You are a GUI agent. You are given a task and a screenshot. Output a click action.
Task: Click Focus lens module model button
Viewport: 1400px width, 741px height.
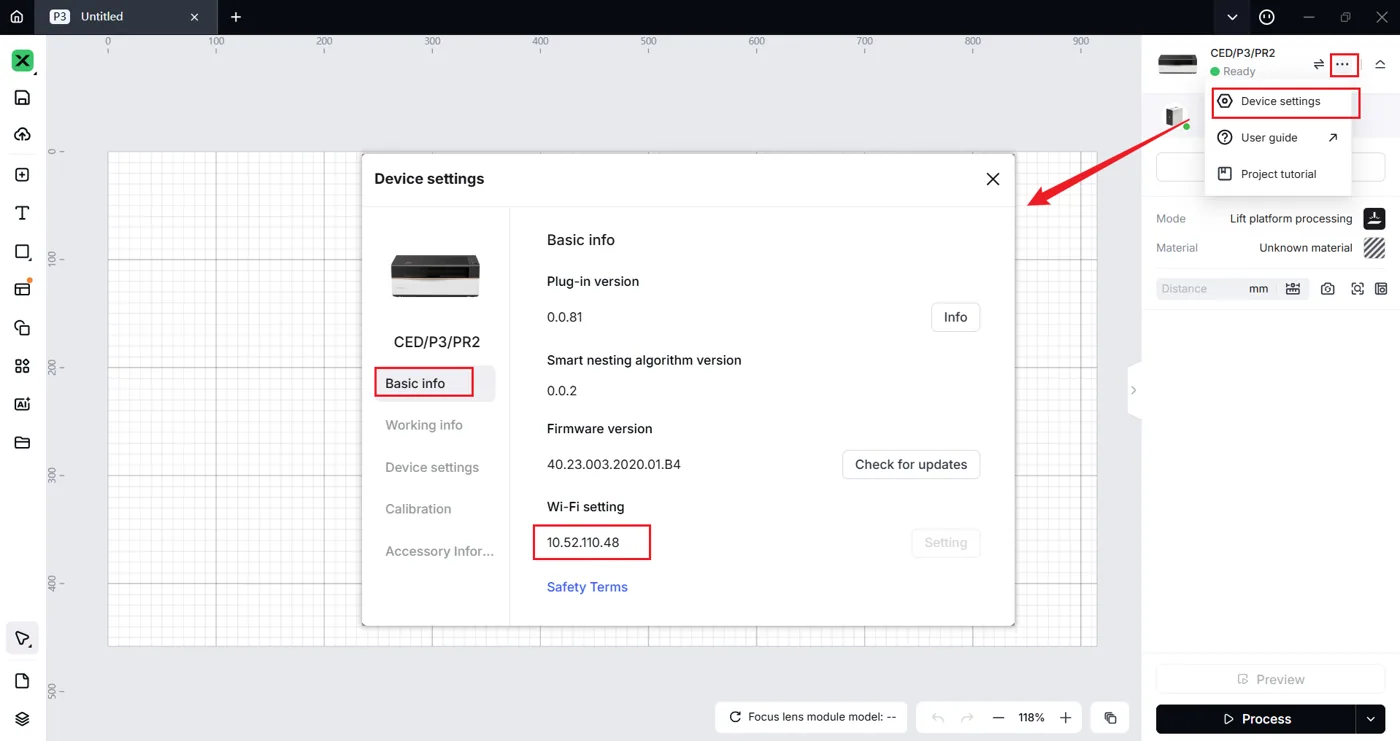click(x=811, y=717)
